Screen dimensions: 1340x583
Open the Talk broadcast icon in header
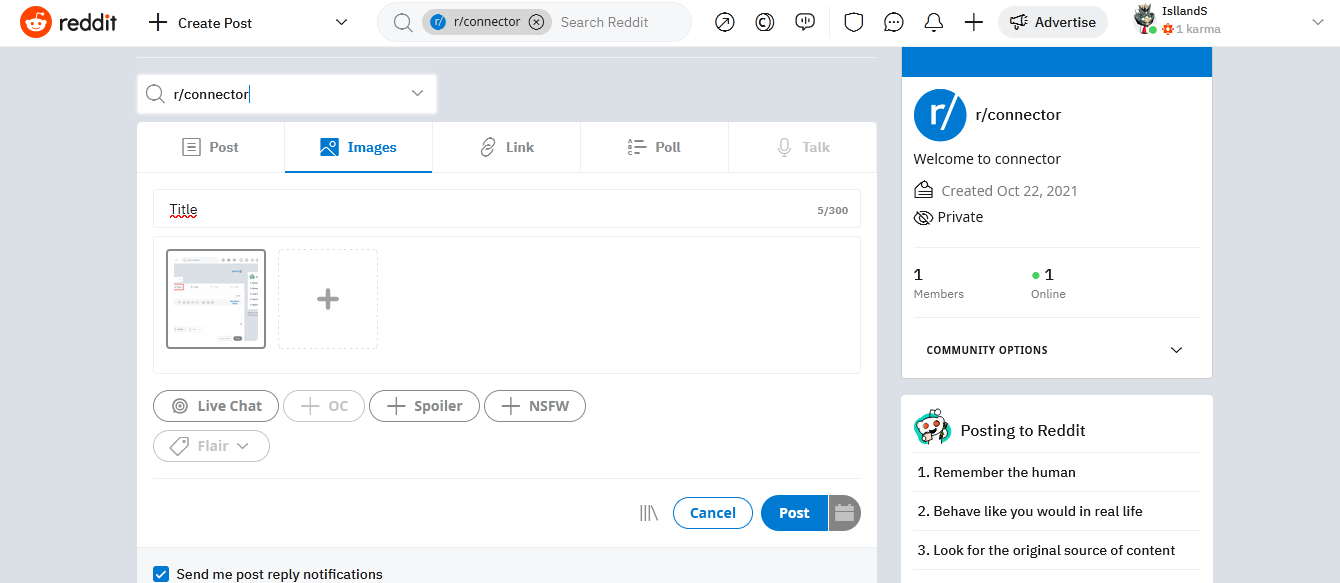tap(805, 22)
